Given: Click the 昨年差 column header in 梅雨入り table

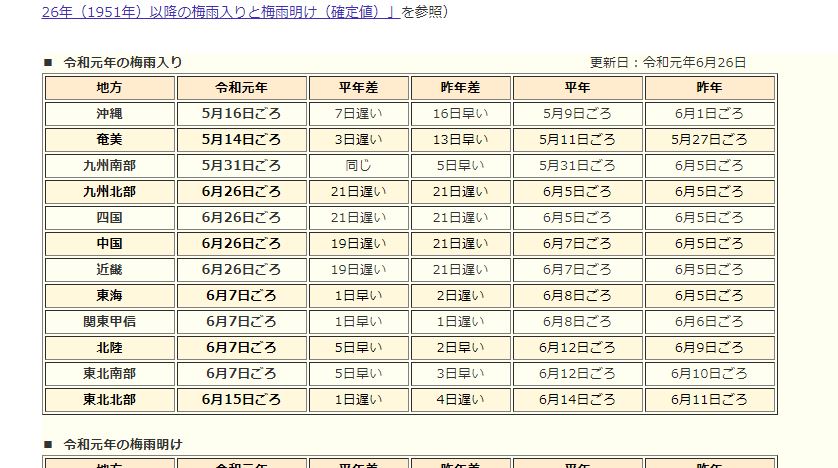Looking at the screenshot, I should click(460, 88).
